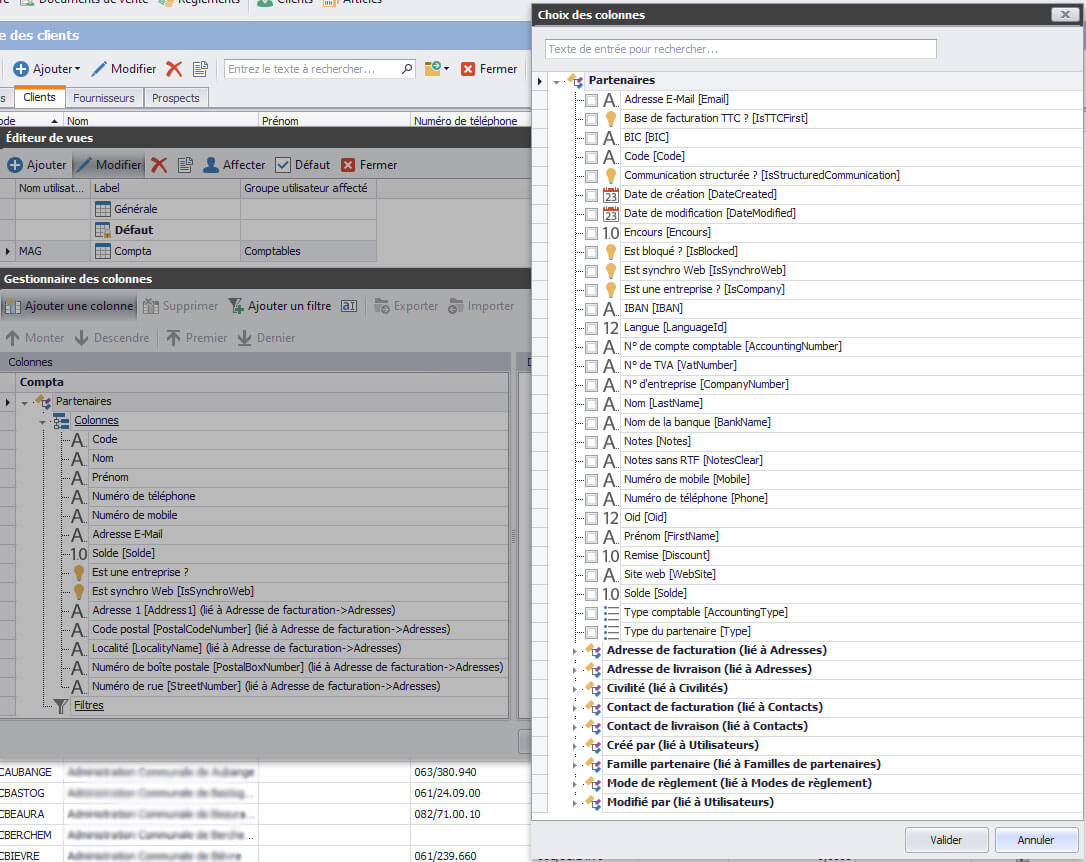The height and width of the screenshot is (862, 1086).
Task: Click the Ajouter un filtre funnel icon
Action: pyautogui.click(x=236, y=306)
